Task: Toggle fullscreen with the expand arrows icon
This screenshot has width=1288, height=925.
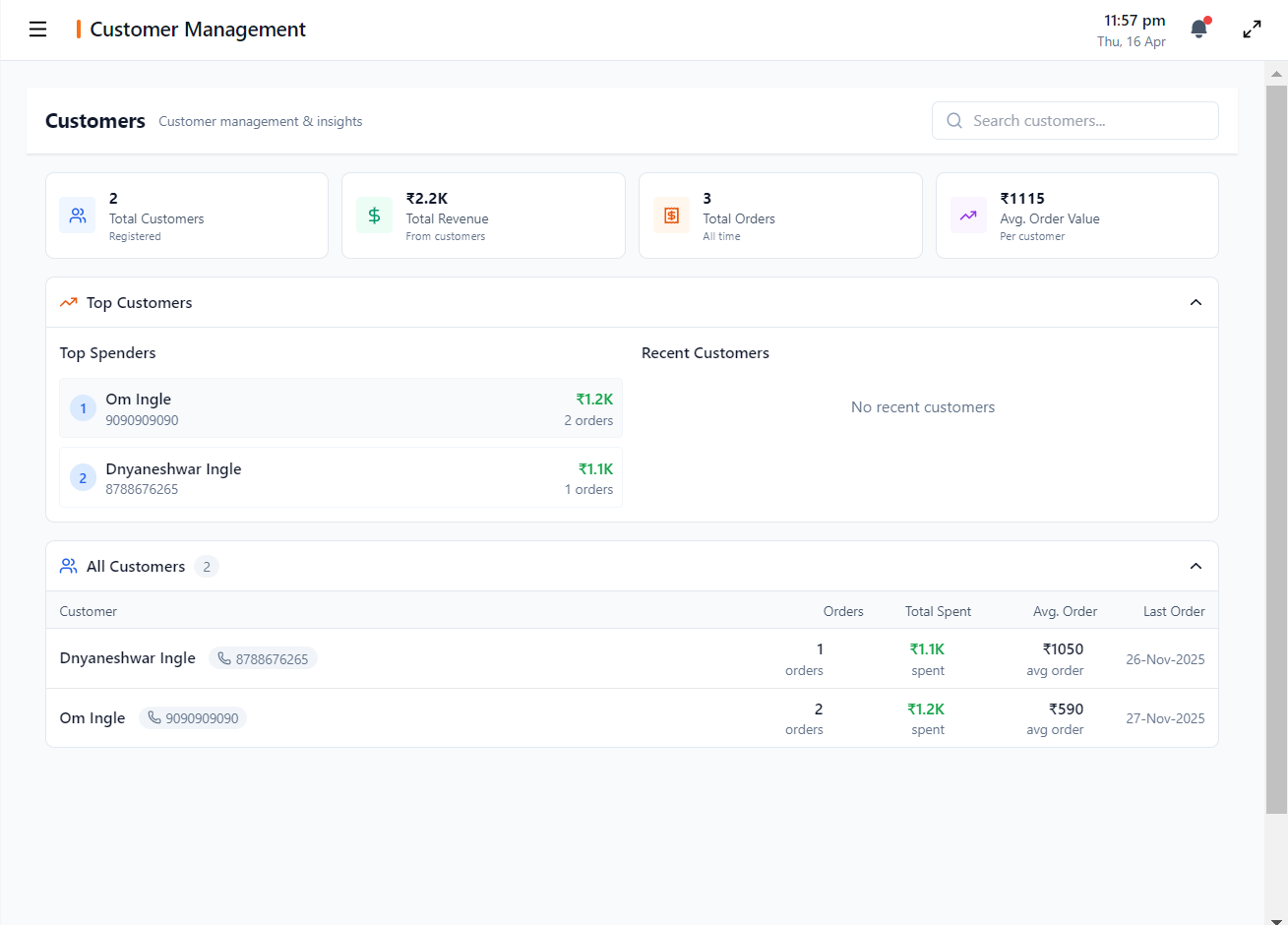Action: [x=1252, y=30]
